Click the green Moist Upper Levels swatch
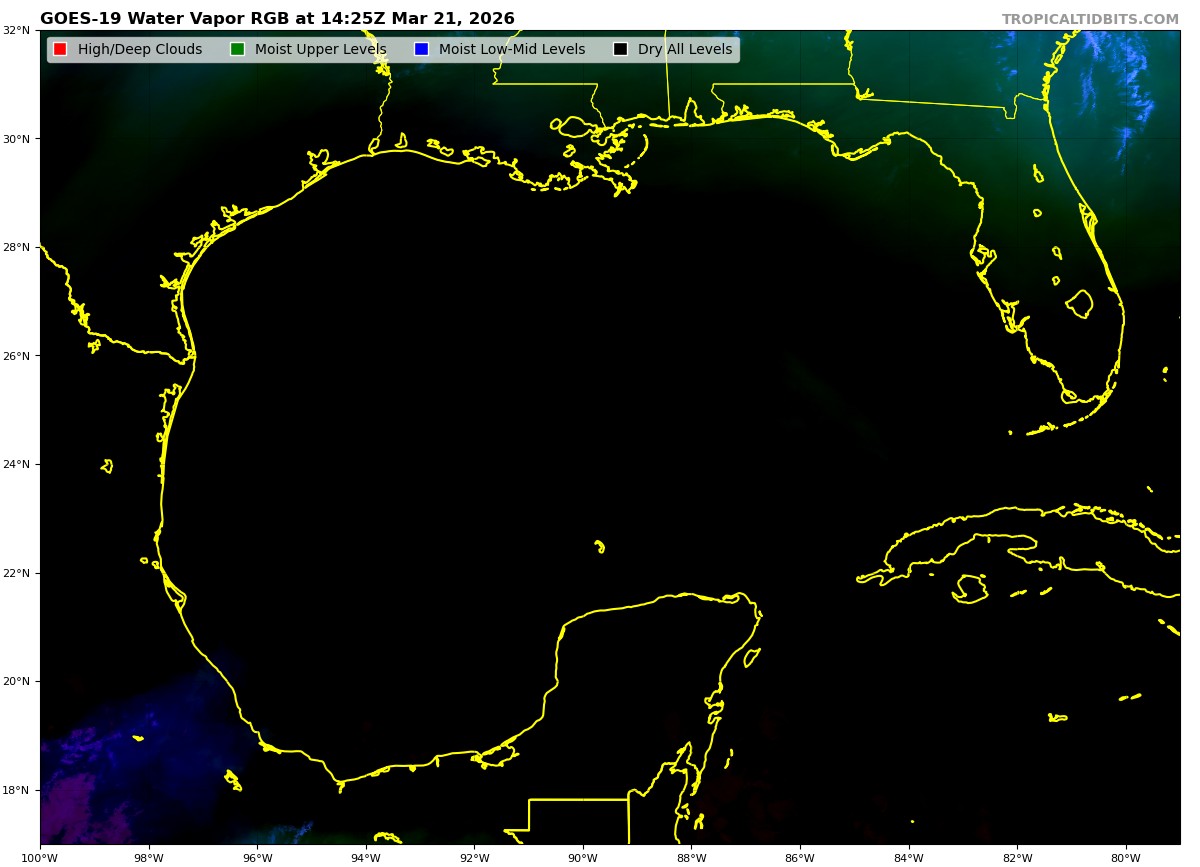Screen dimensions: 1200x867 pos(237,50)
